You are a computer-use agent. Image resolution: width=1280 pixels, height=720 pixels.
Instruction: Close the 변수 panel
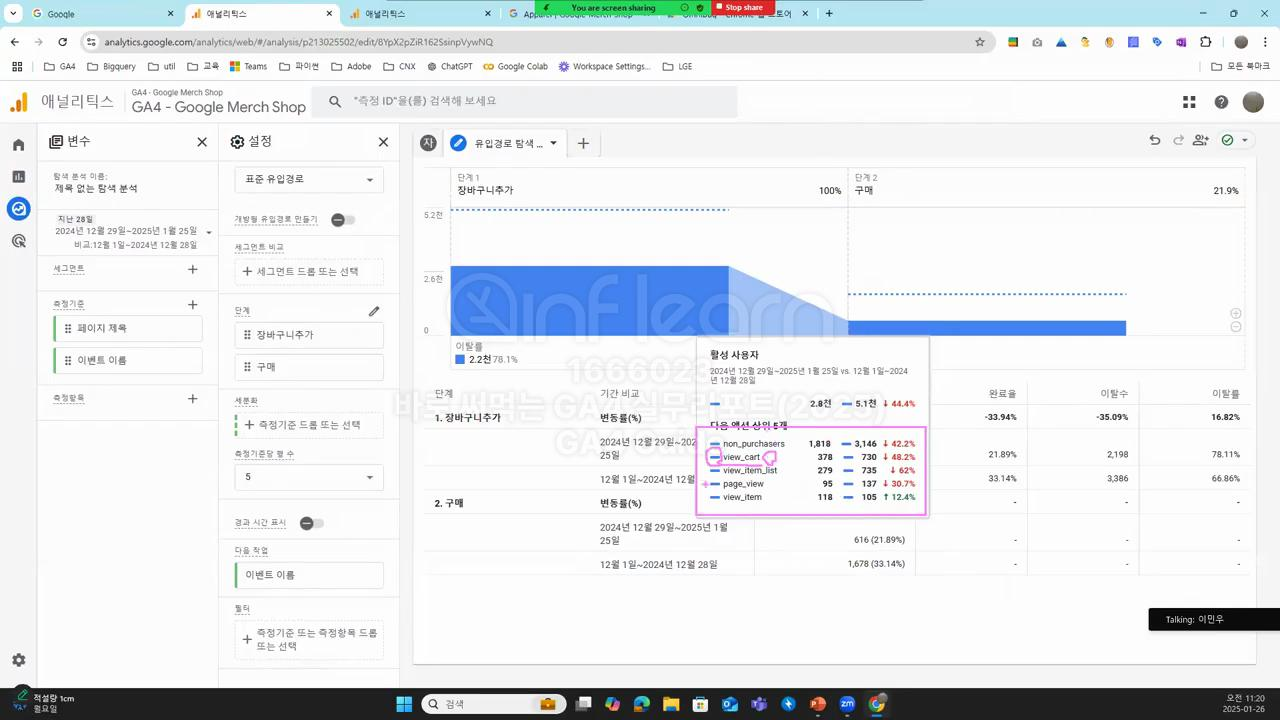pos(202,142)
